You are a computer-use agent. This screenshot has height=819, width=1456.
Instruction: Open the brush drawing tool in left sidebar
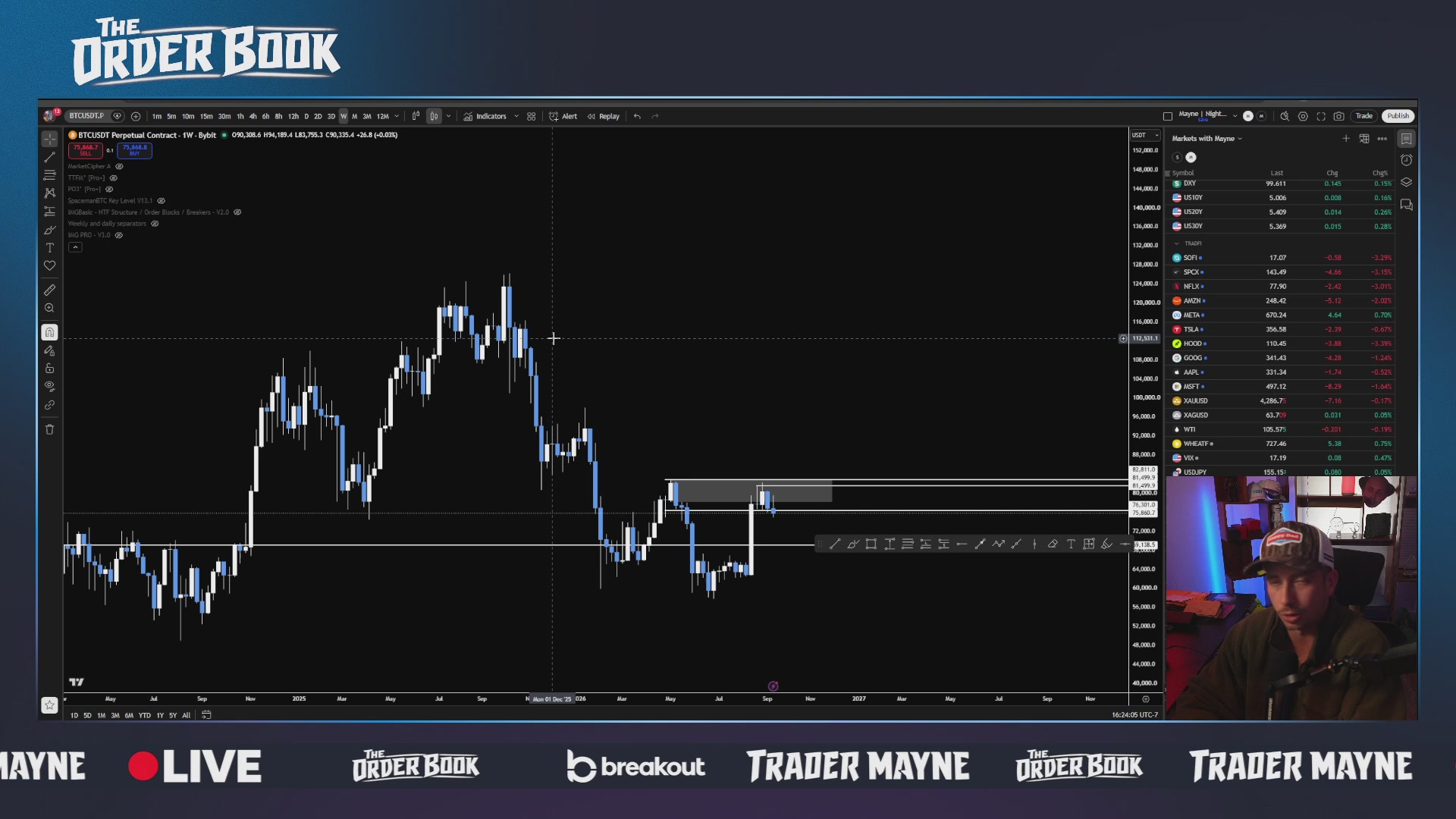[x=49, y=230]
